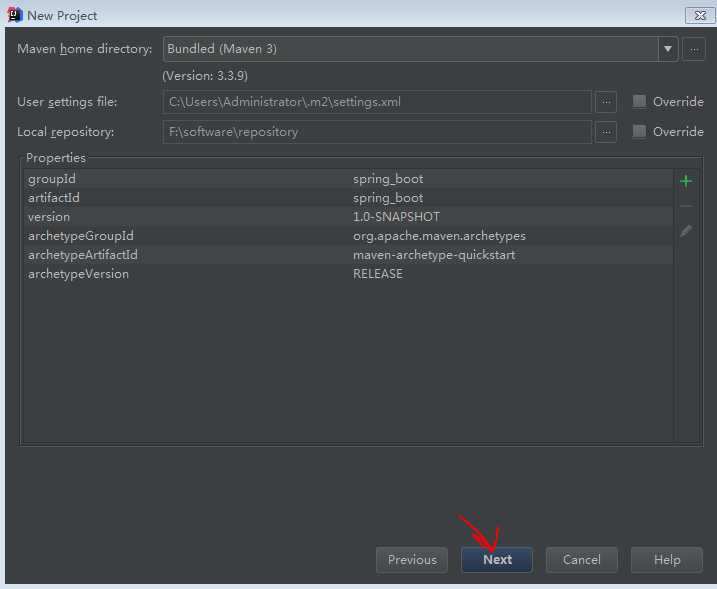Select the archetypeGroupId property row

[348, 236]
